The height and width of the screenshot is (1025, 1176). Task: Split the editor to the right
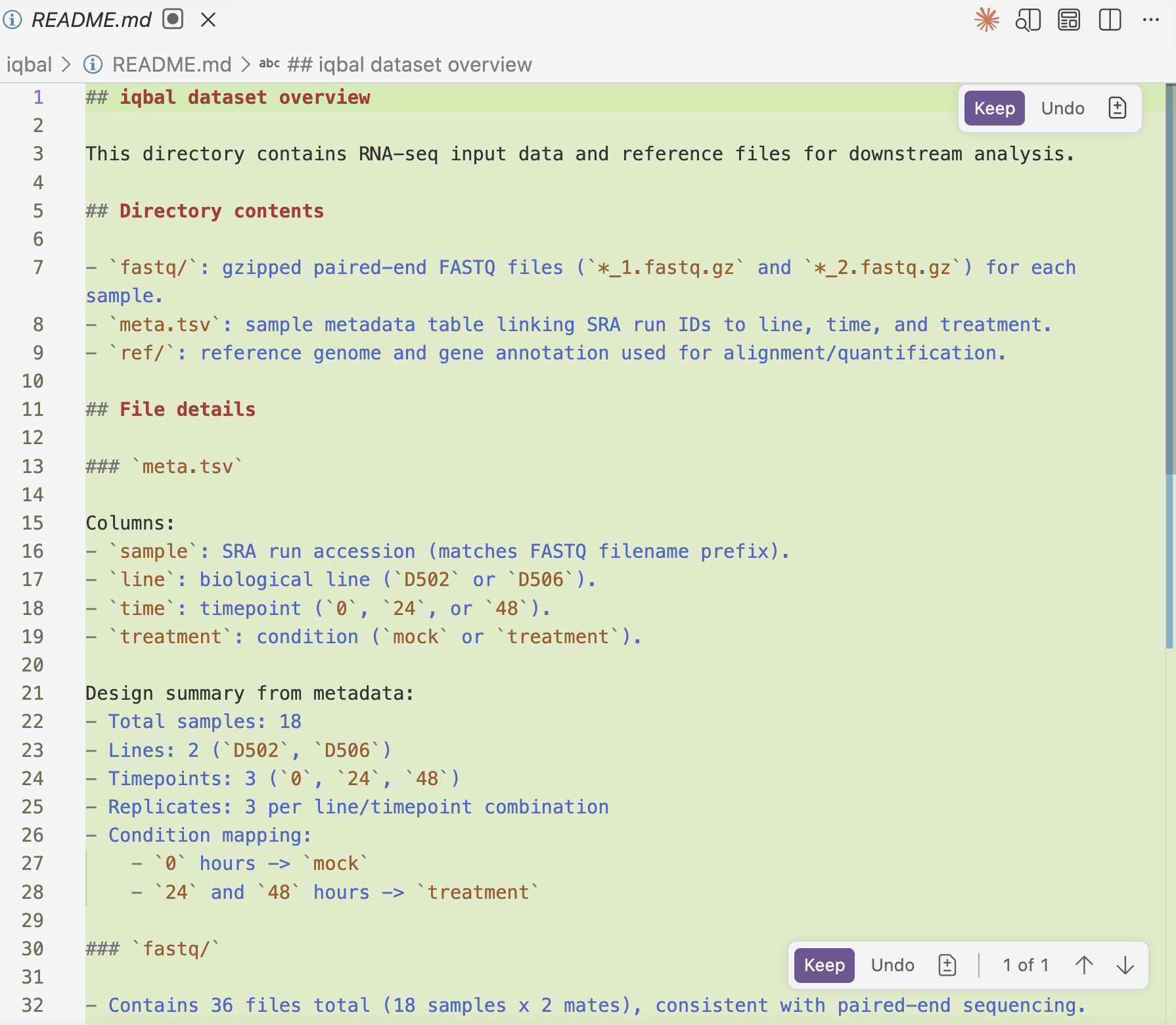(x=1110, y=20)
